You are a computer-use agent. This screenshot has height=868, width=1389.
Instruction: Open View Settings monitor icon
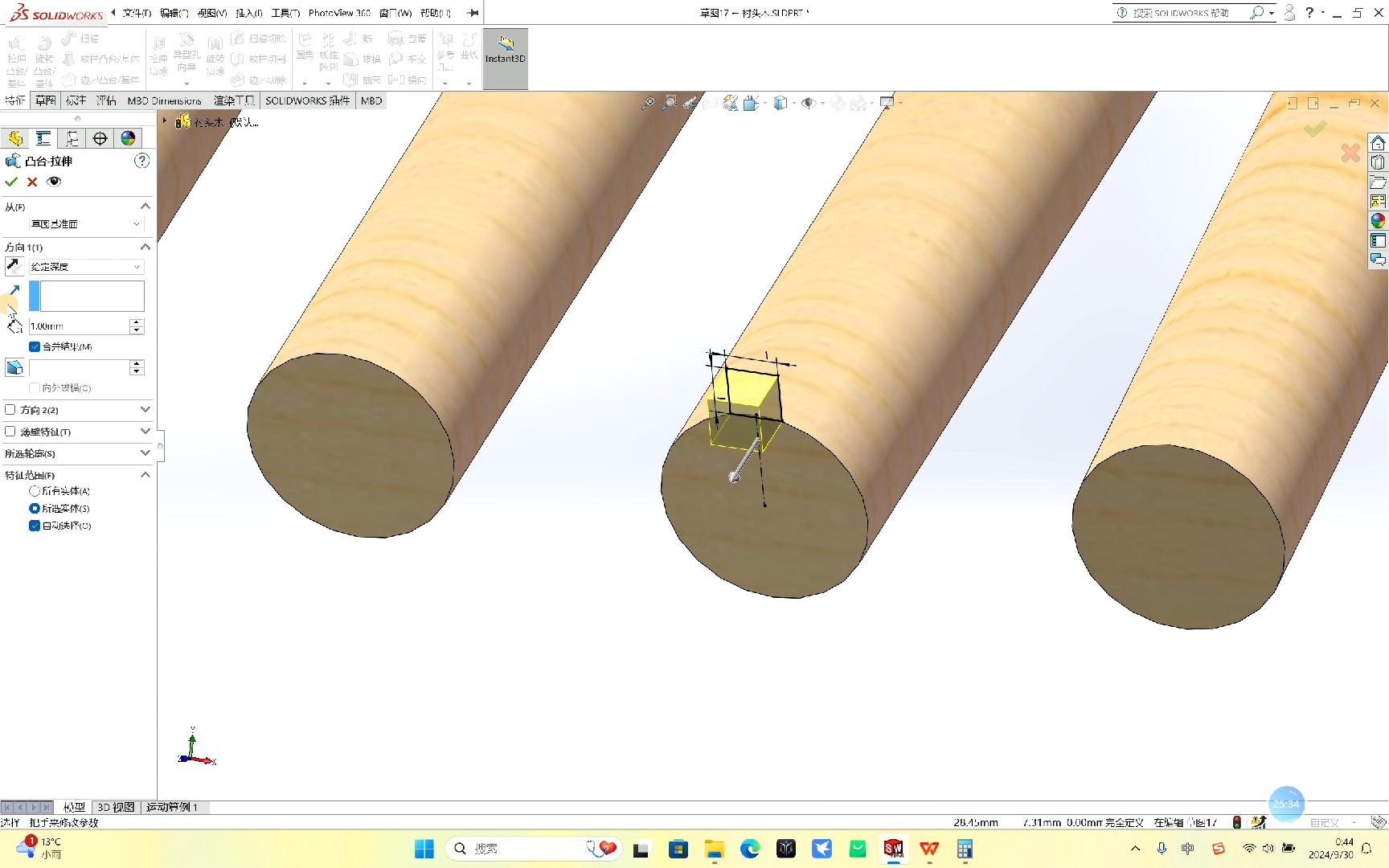[887, 103]
